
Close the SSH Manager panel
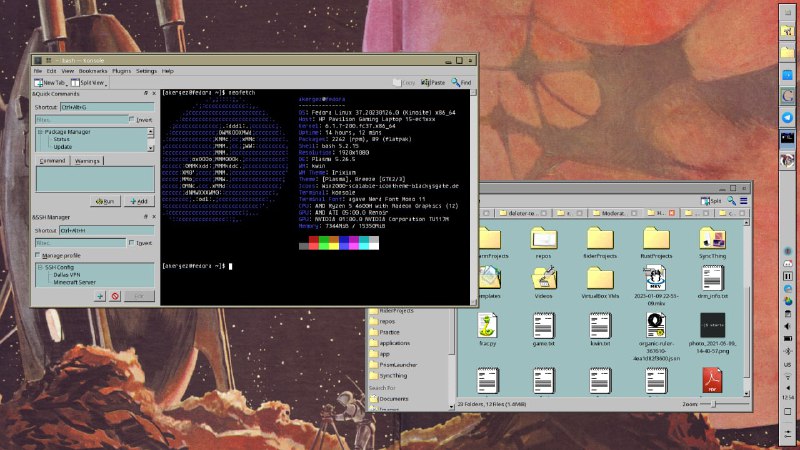154,217
